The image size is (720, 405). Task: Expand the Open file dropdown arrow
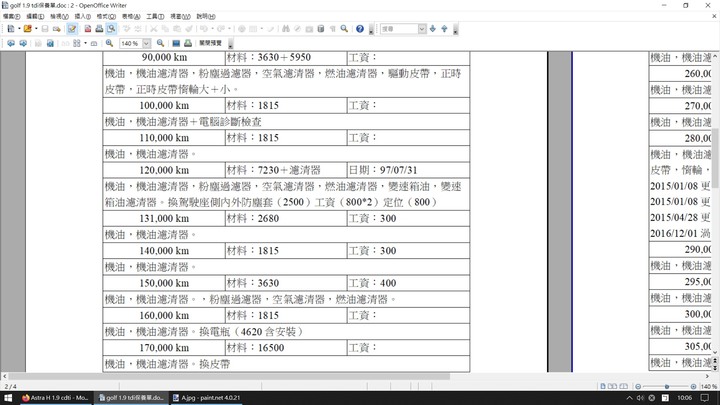click(36, 29)
